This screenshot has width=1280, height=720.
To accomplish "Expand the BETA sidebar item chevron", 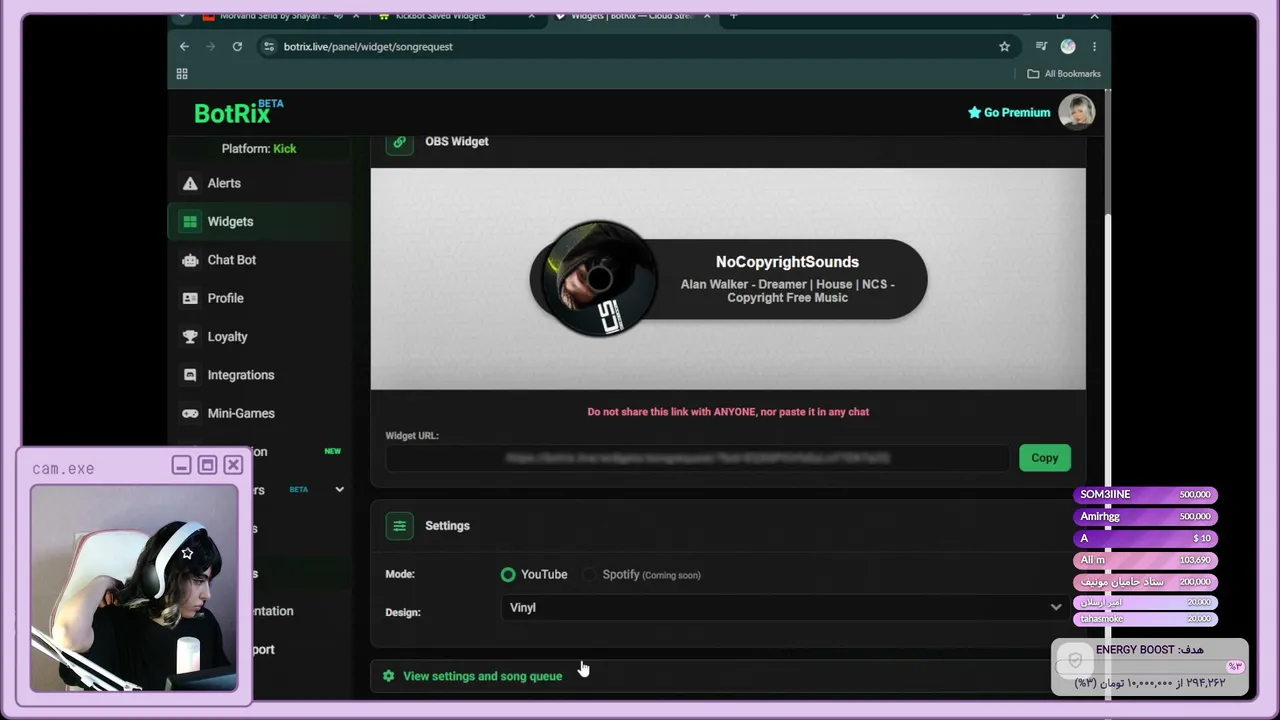I will coord(339,490).
